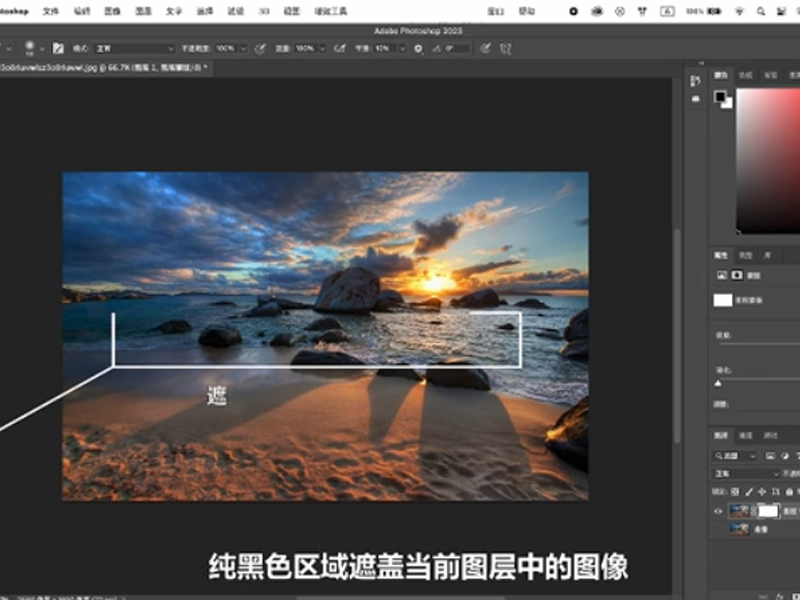
Task: Open the brush angle gear settings
Action: pyautogui.click(x=418, y=48)
